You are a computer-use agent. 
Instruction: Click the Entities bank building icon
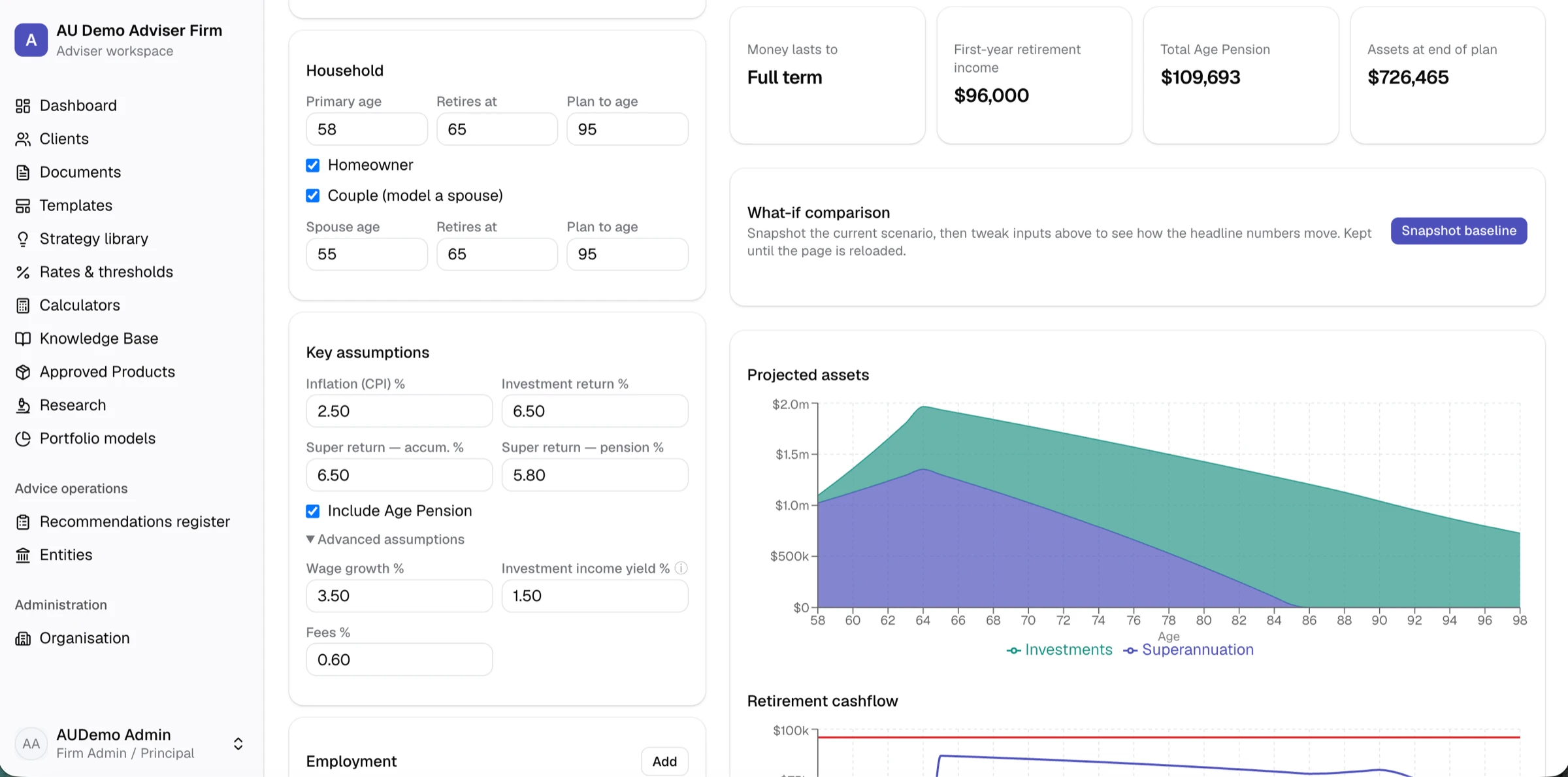point(23,555)
